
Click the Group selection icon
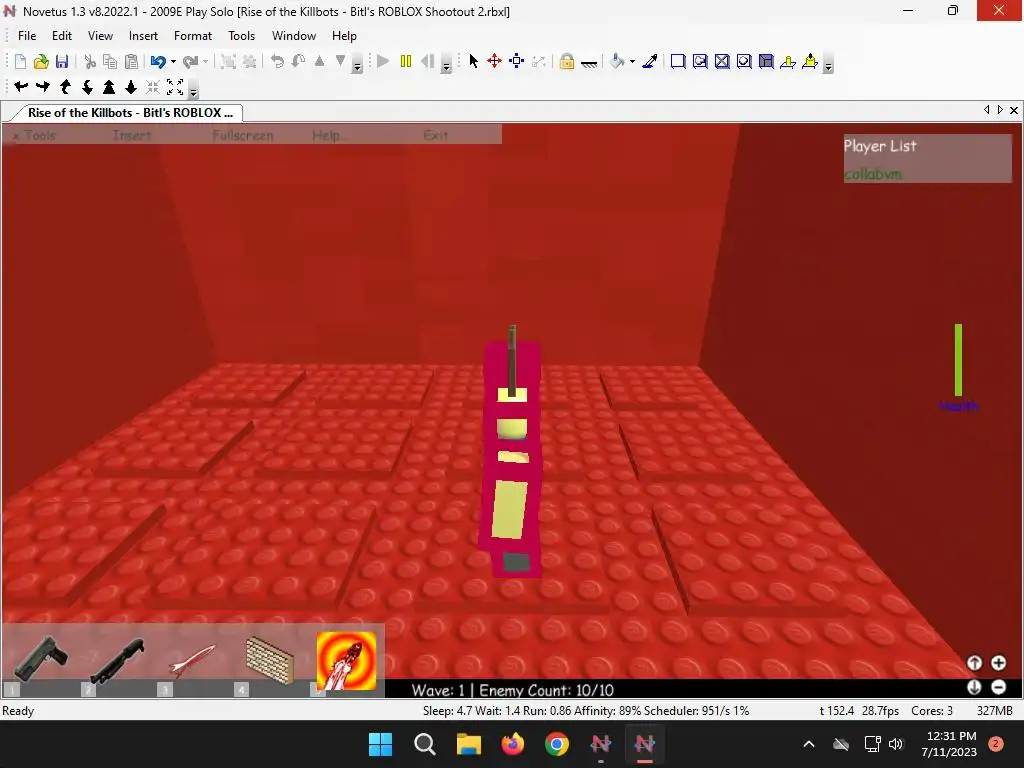coord(228,61)
